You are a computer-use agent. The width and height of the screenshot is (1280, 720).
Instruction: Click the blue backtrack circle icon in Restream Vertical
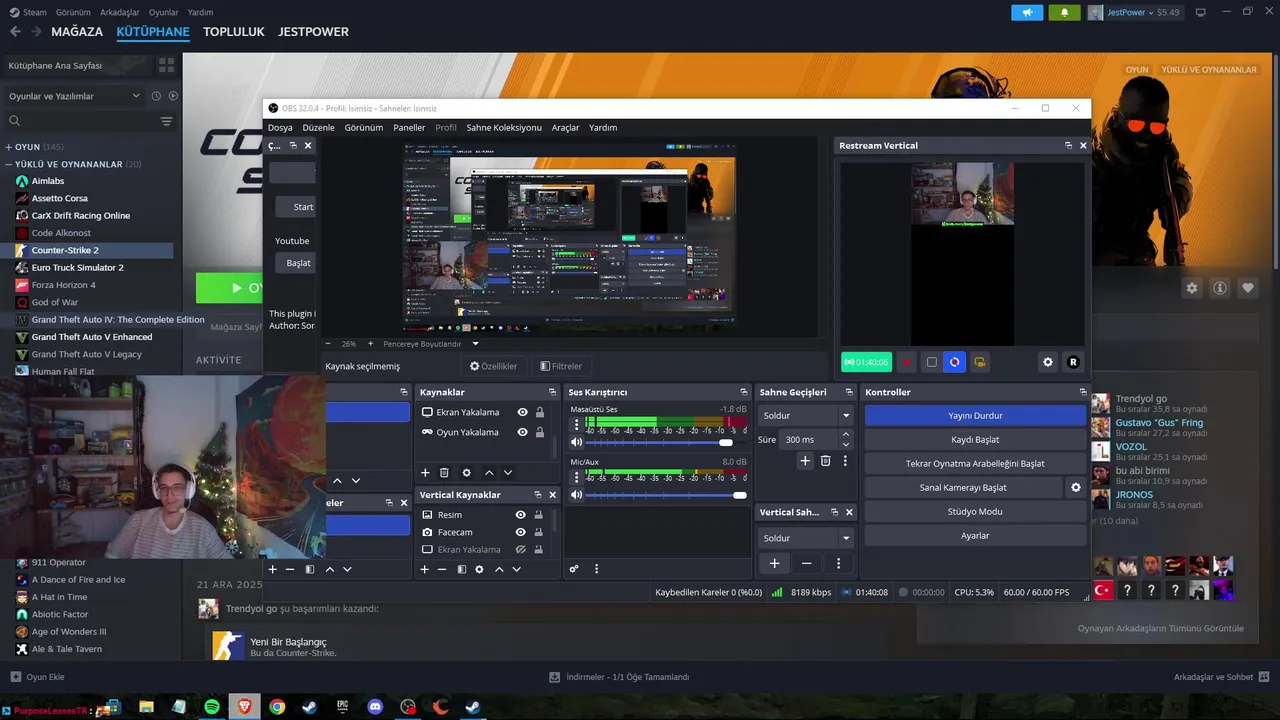click(955, 362)
